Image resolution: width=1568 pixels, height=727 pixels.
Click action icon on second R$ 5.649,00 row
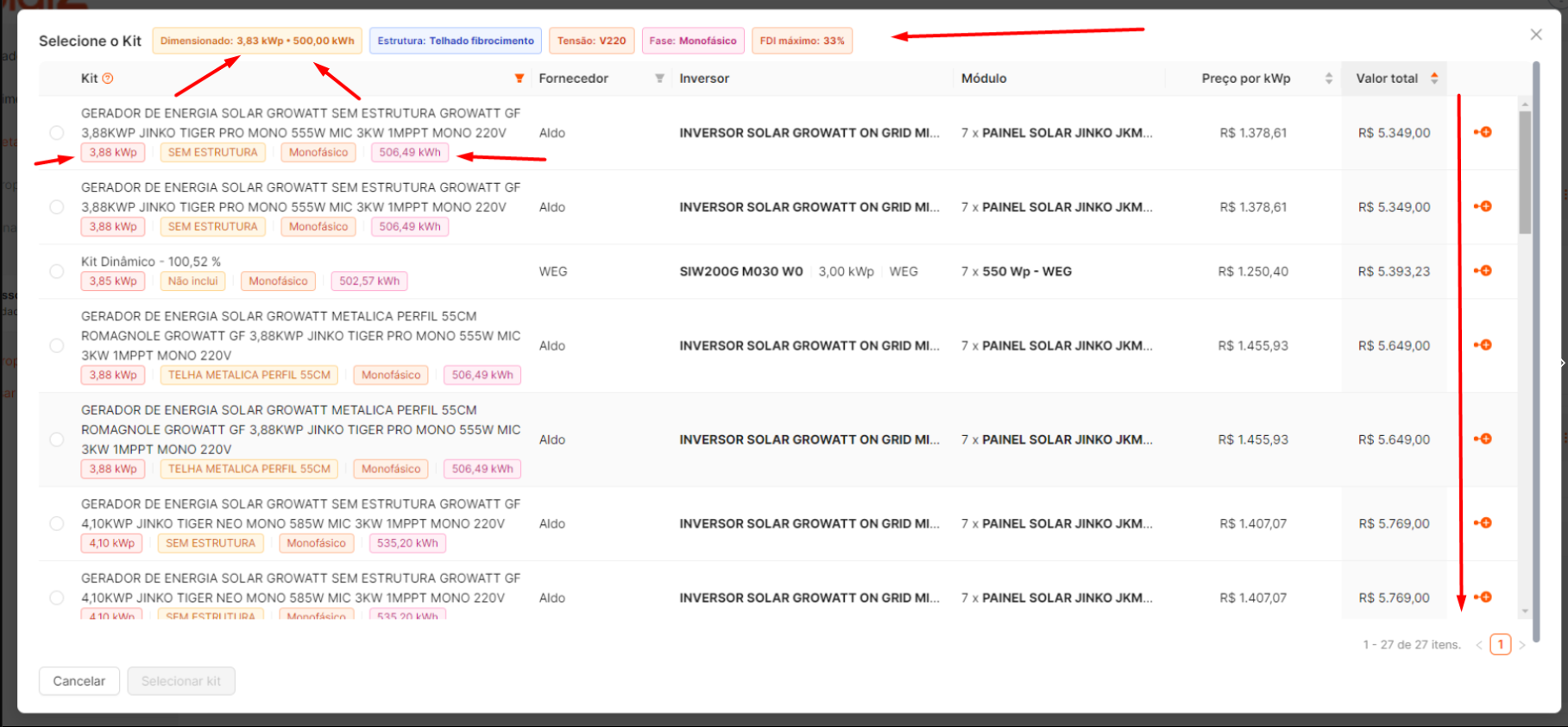click(1483, 439)
